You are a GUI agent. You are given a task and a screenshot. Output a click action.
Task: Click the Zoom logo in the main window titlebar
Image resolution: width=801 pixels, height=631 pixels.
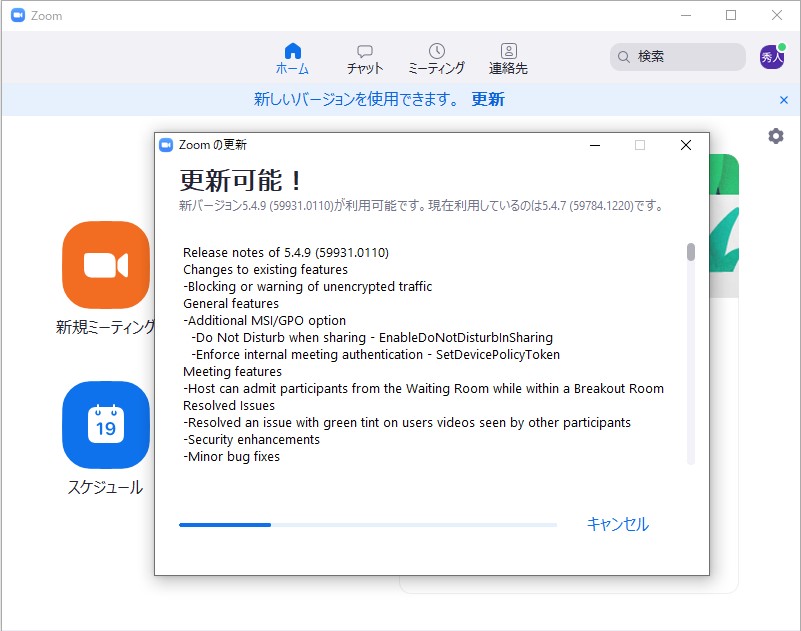click(17, 15)
